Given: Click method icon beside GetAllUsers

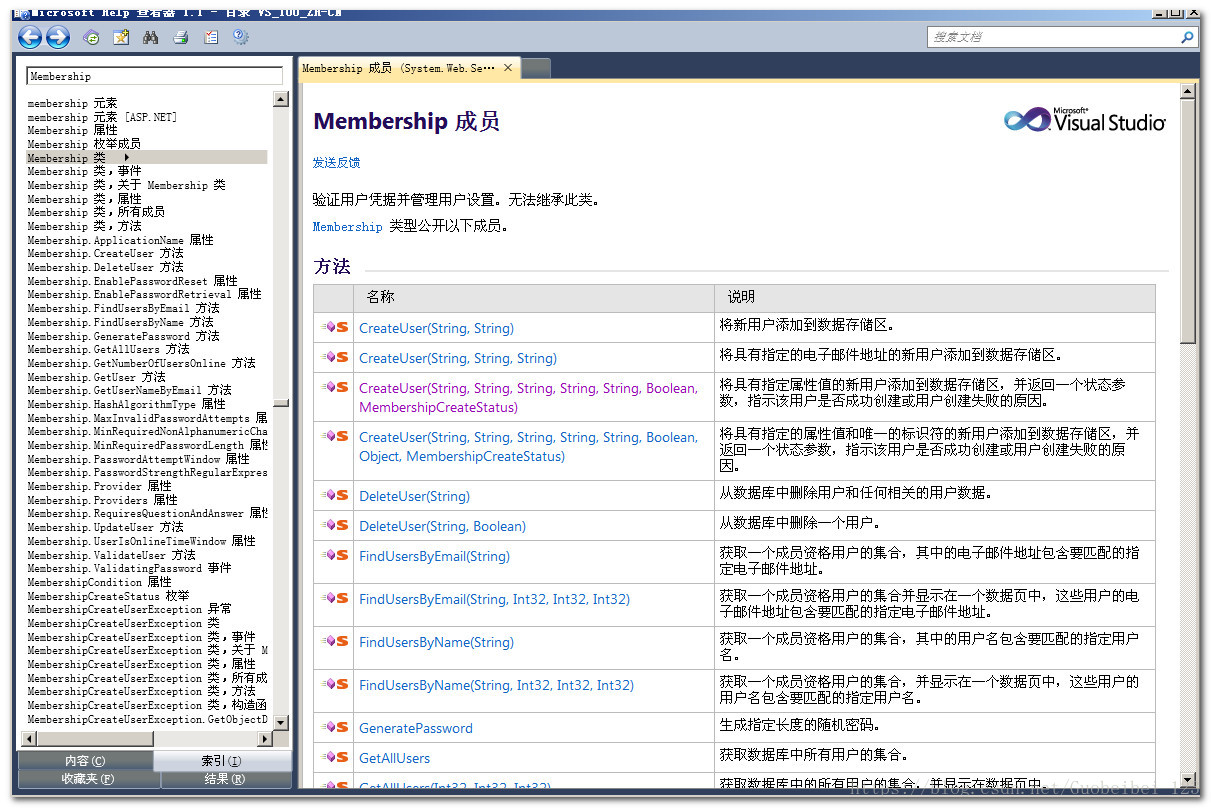Looking at the screenshot, I should point(335,757).
